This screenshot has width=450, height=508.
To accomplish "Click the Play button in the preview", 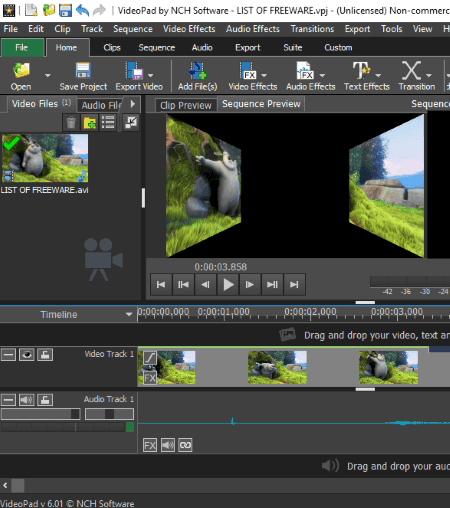I will 228,284.
